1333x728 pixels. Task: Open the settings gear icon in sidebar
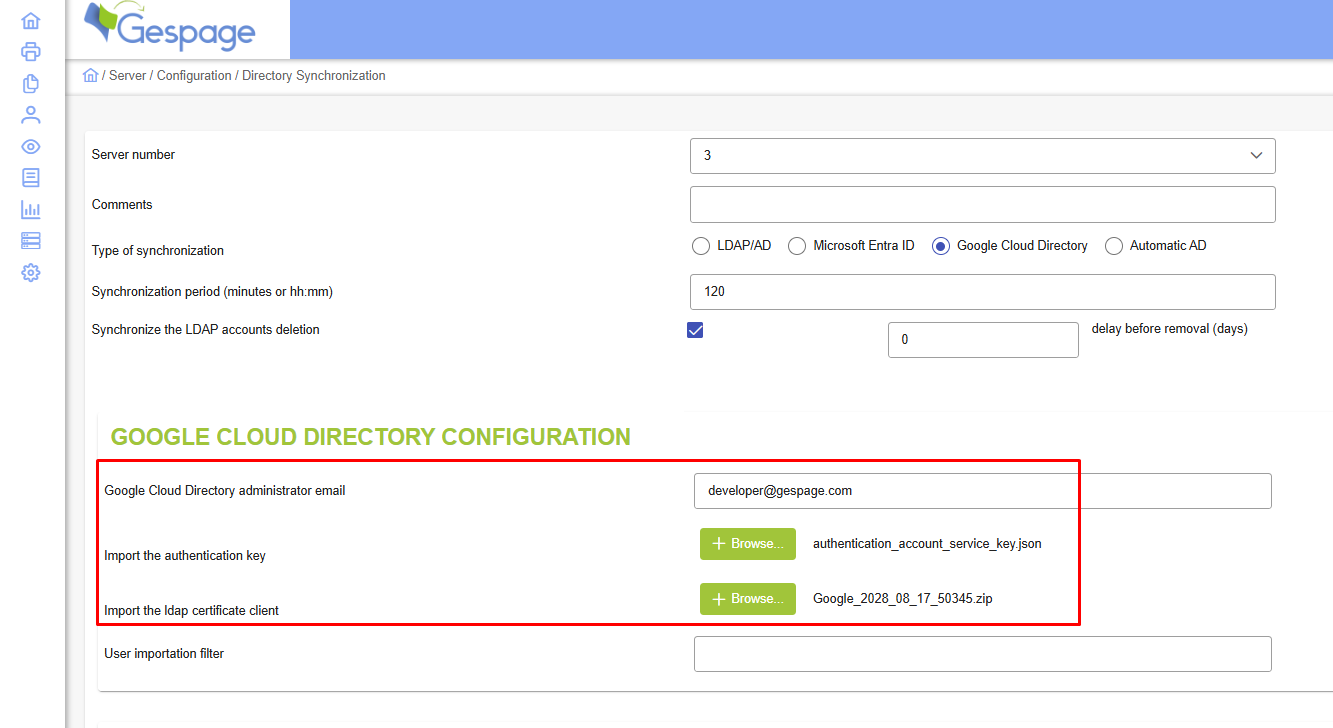point(31,272)
